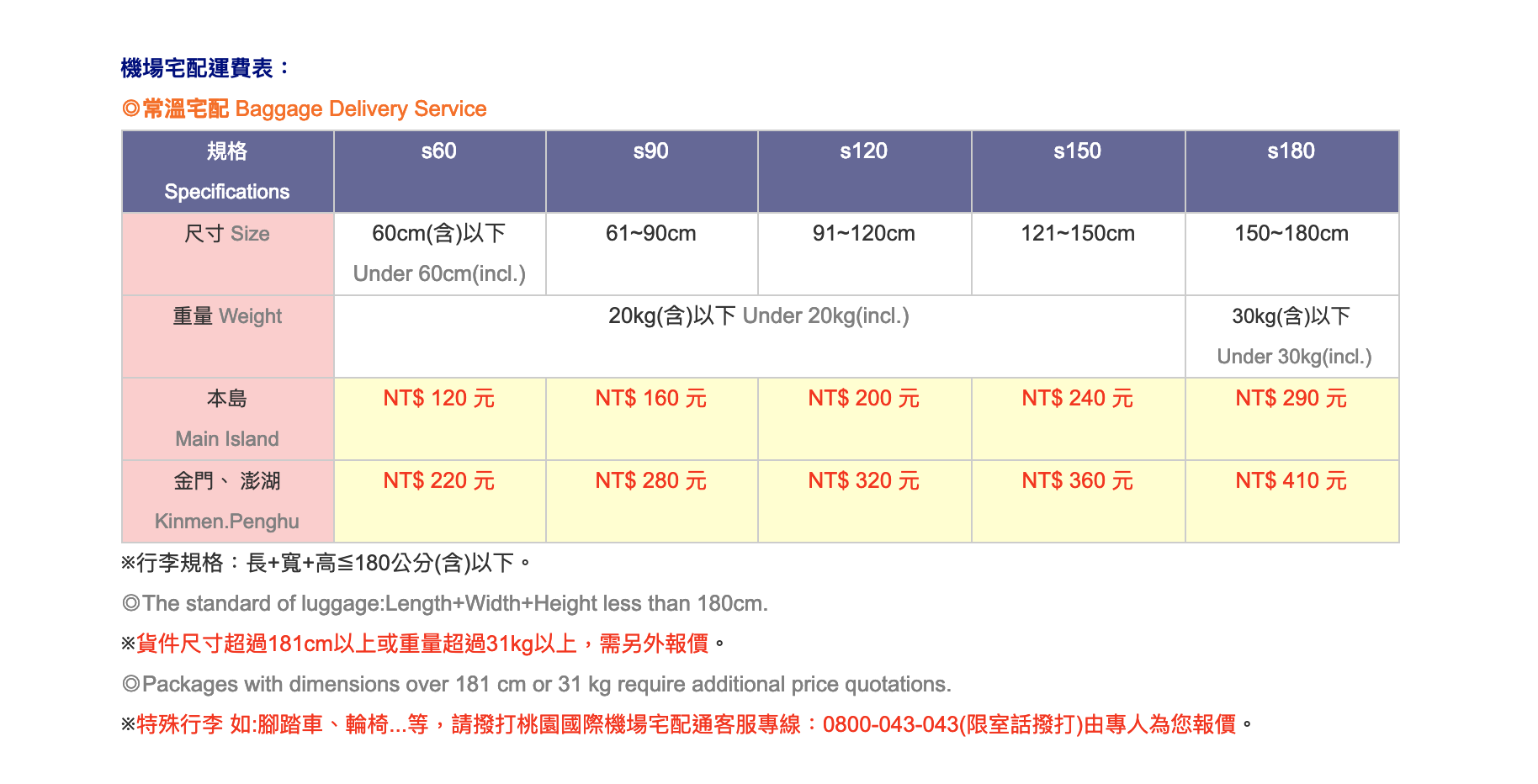Click the 尺寸 Size row label

point(227,254)
